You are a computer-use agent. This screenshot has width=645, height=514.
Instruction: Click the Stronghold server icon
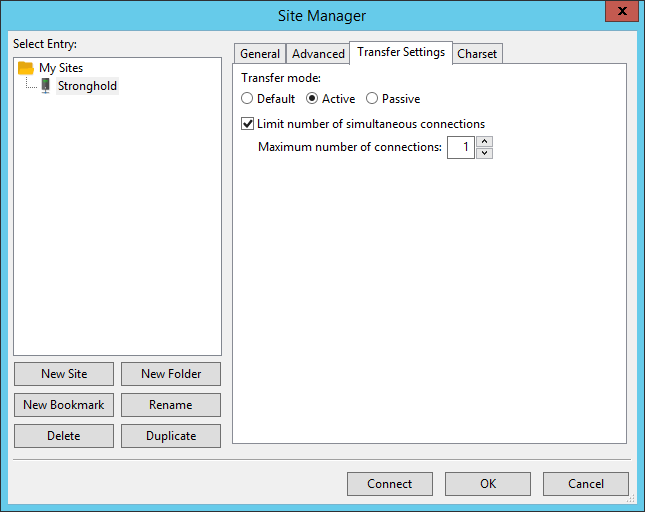click(x=45, y=86)
